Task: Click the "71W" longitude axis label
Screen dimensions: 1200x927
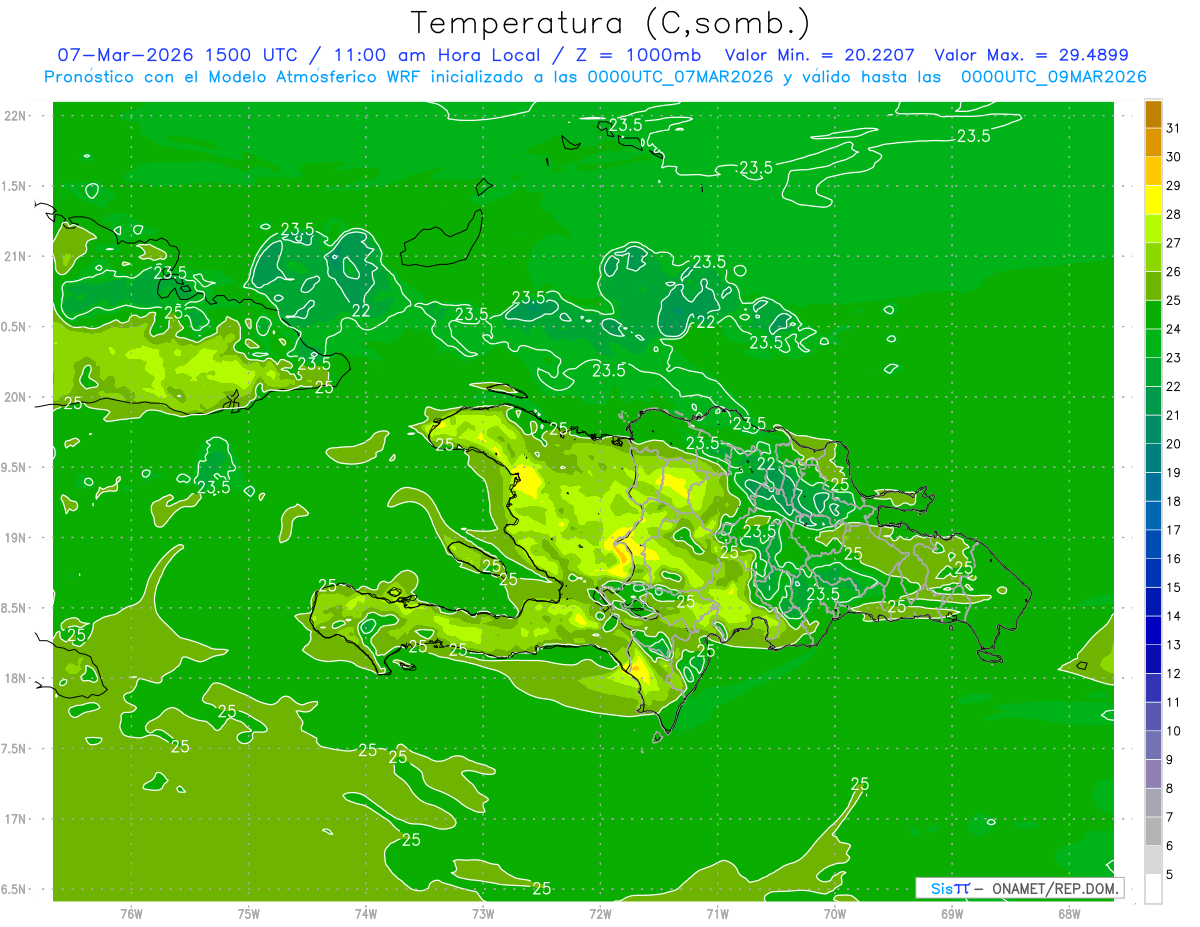Action: 717,913
